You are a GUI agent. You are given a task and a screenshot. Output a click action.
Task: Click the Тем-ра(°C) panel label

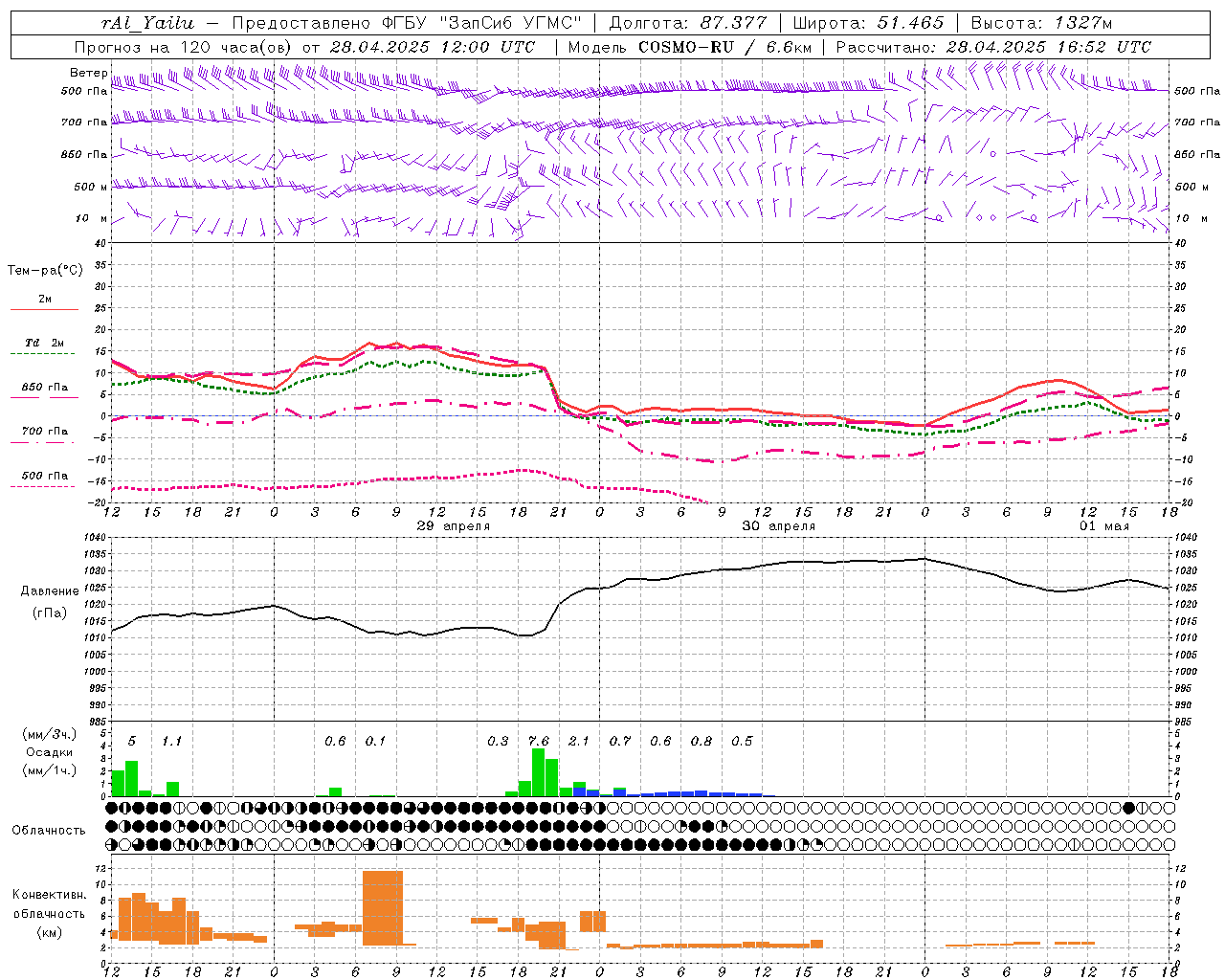click(45, 271)
